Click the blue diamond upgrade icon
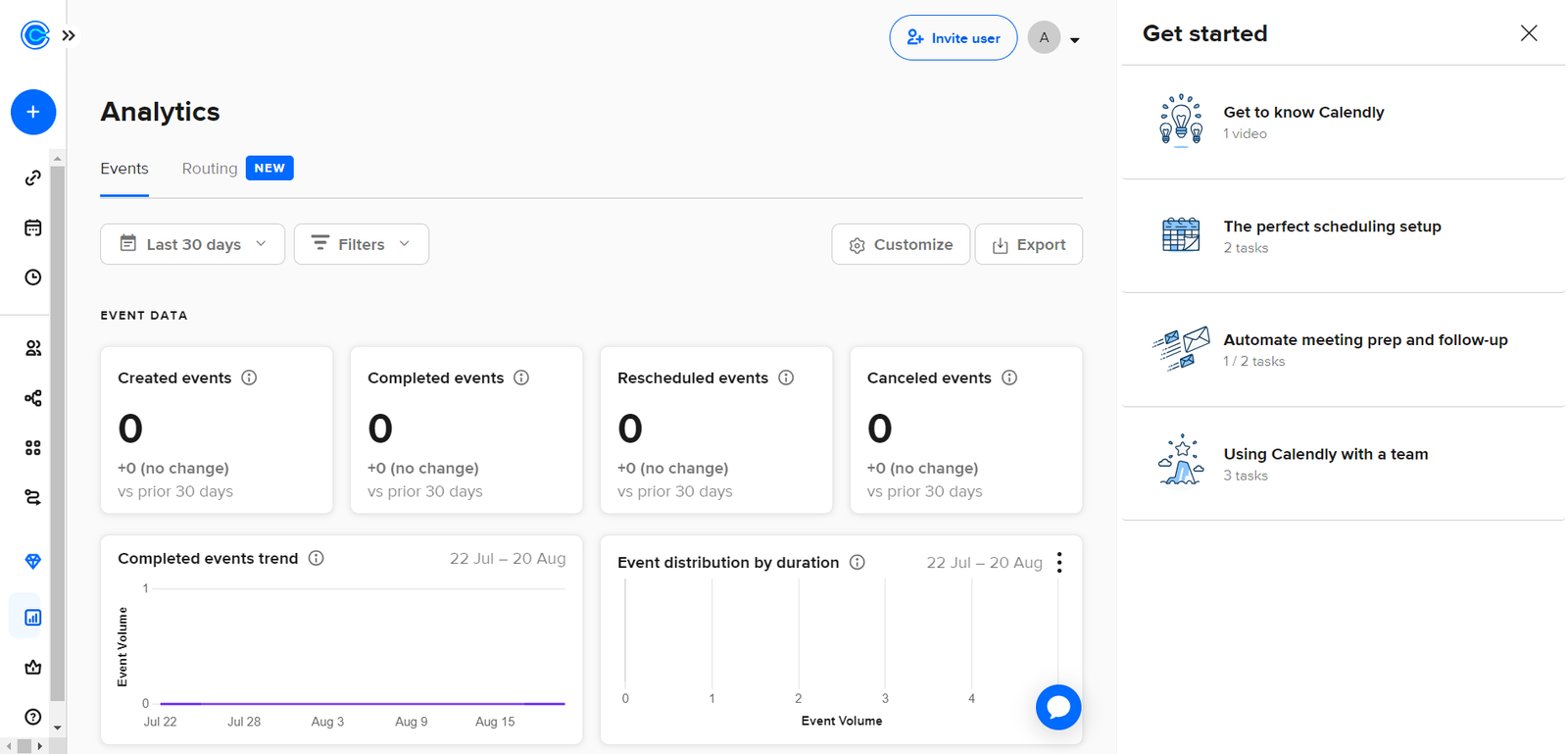1568x754 pixels. coord(33,562)
